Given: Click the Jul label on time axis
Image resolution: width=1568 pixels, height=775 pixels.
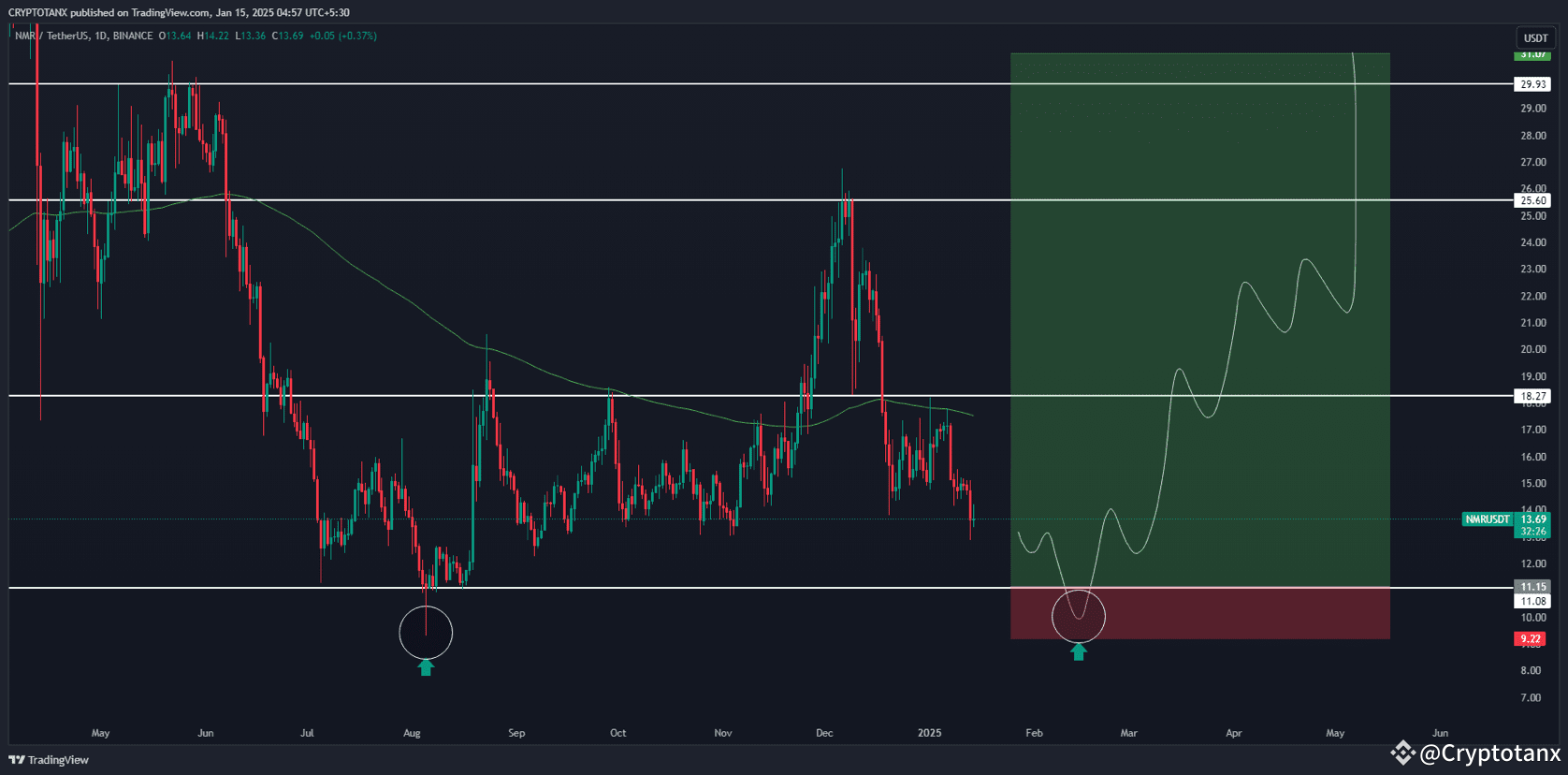Looking at the screenshot, I should click(x=307, y=733).
